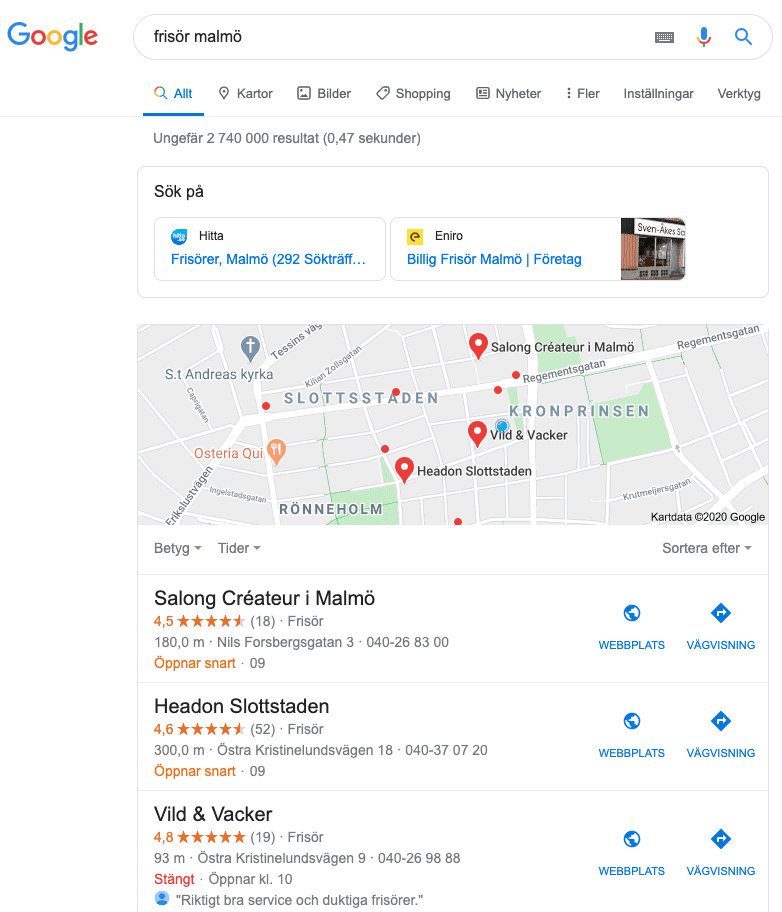This screenshot has width=782, height=912.
Task: Get directions icon for Salong Créateur
Action: click(721, 613)
